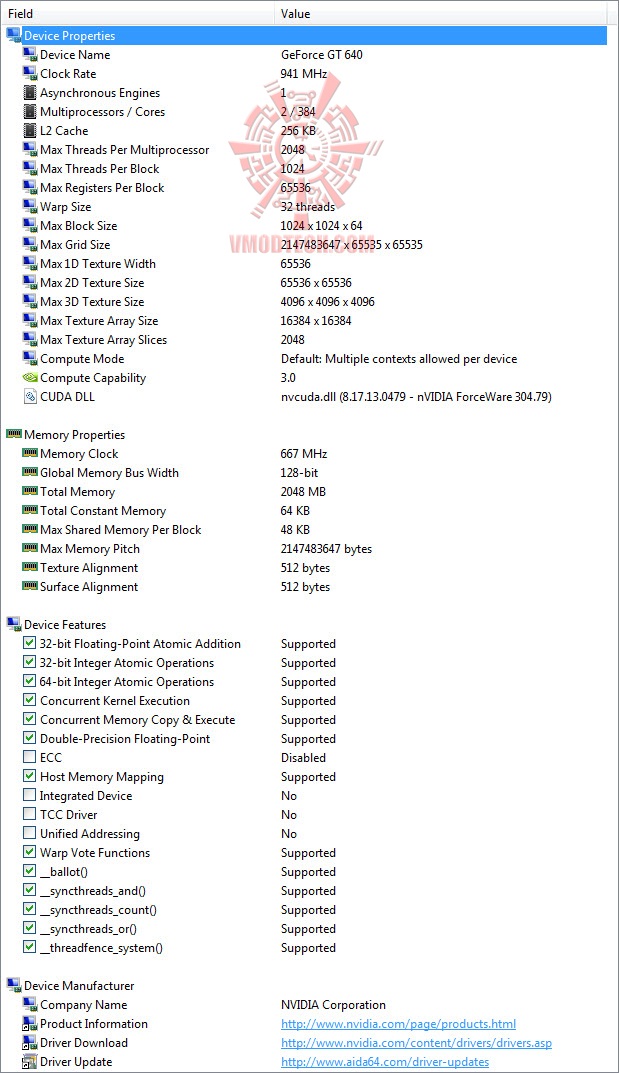Click the NVIDIA Compute Capability icon
The height and width of the screenshot is (1073, 619).
point(29,377)
